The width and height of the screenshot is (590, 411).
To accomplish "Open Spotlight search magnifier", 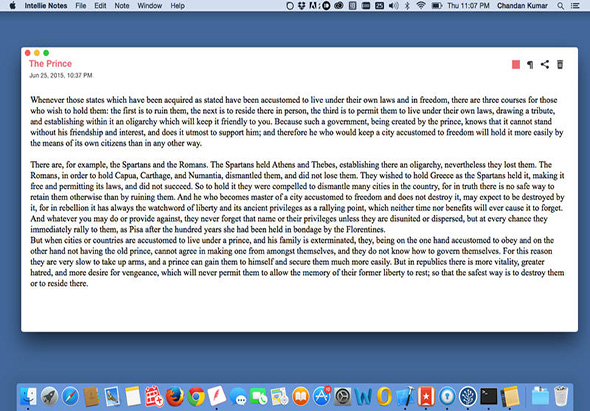I will 561,6.
